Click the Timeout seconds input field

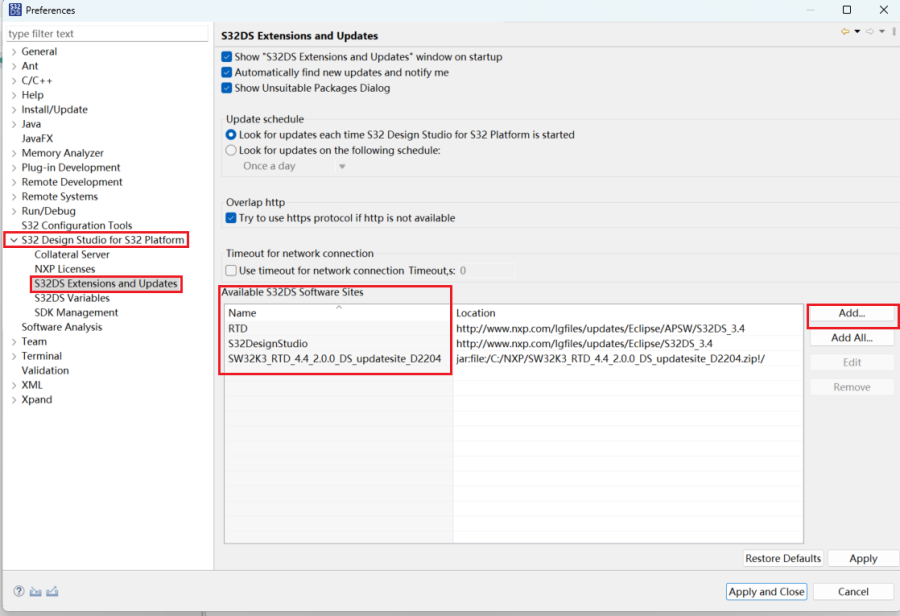tap(486, 270)
